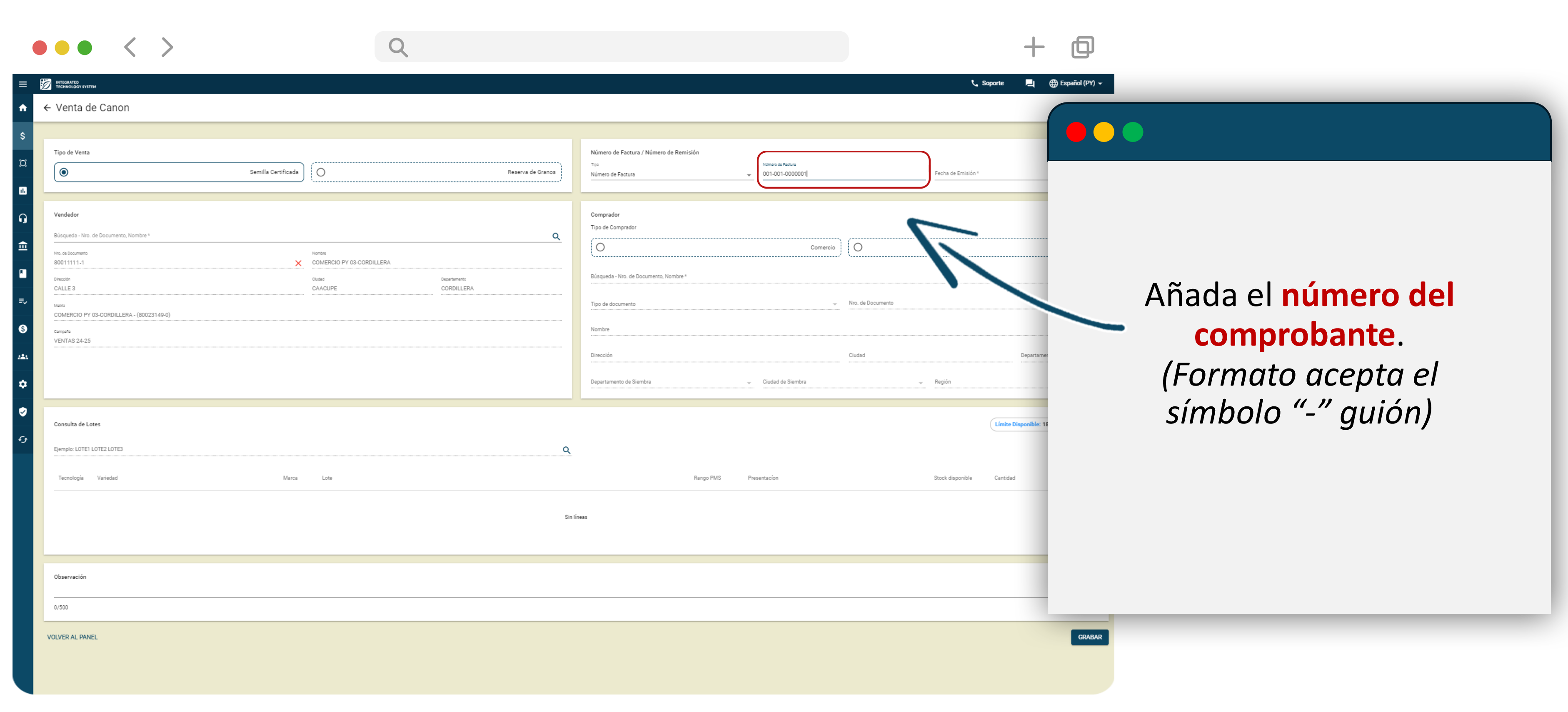Open the hamburger menu icon
The height and width of the screenshot is (712, 1568).
pos(22,84)
